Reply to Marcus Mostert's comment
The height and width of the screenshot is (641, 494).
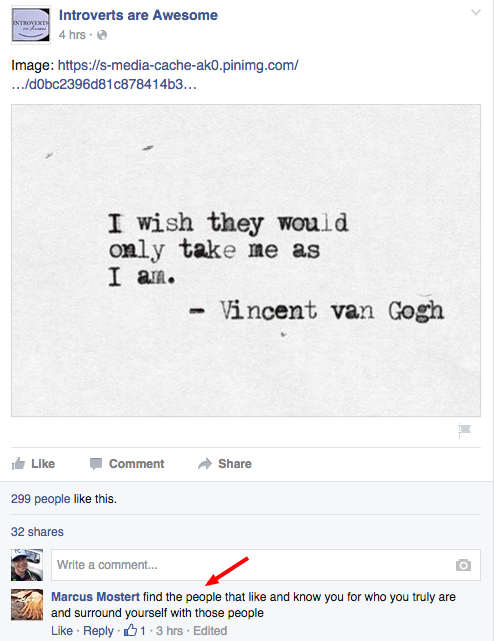tap(98, 631)
